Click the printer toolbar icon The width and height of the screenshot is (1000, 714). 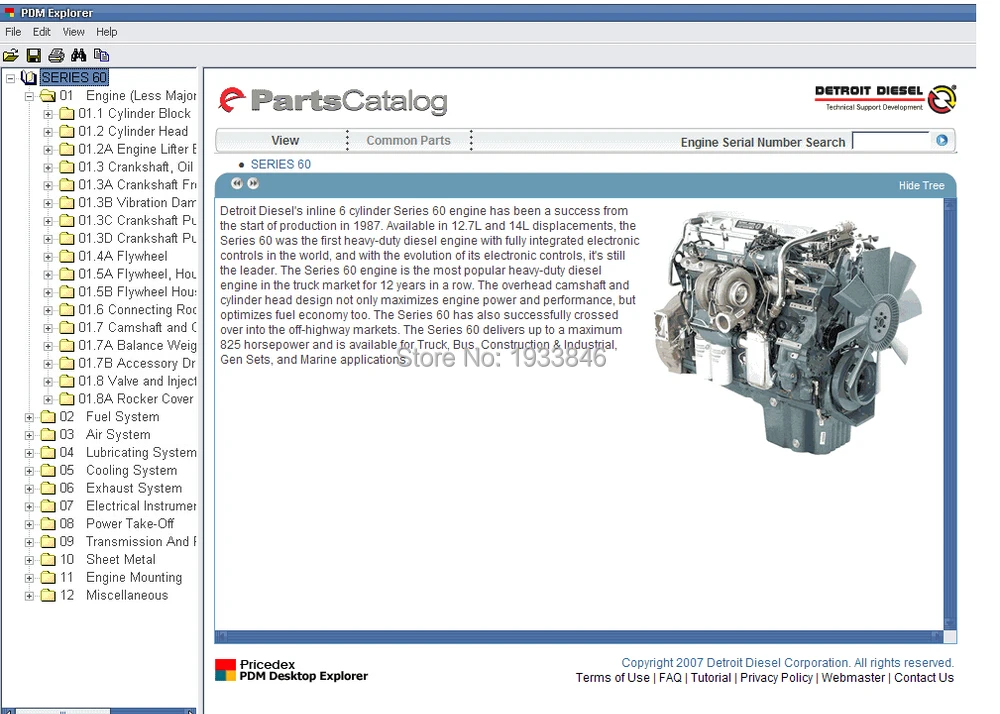[x=56, y=55]
